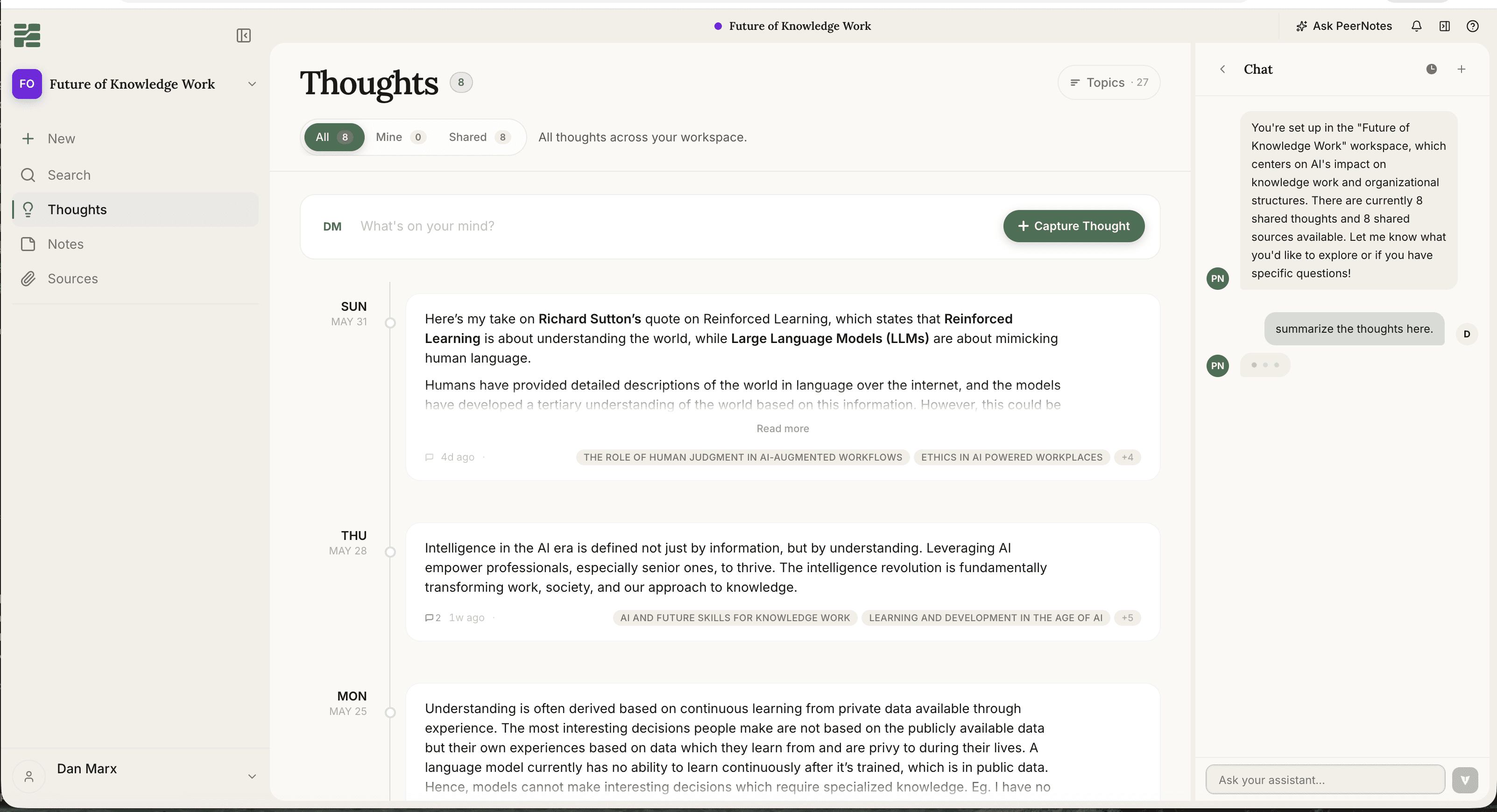Expand the +5 more topics tag
1497x812 pixels.
pyautogui.click(x=1127, y=617)
